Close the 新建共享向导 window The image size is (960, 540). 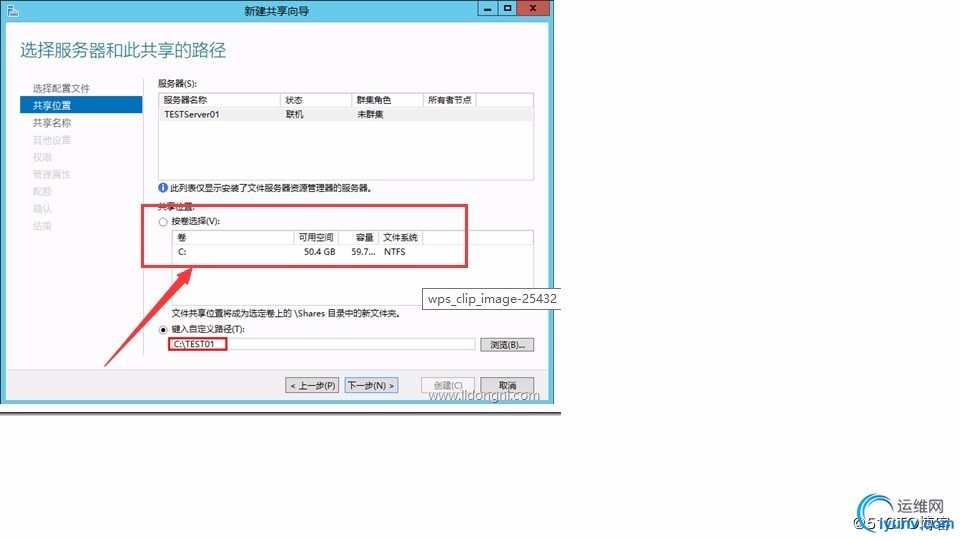(533, 9)
